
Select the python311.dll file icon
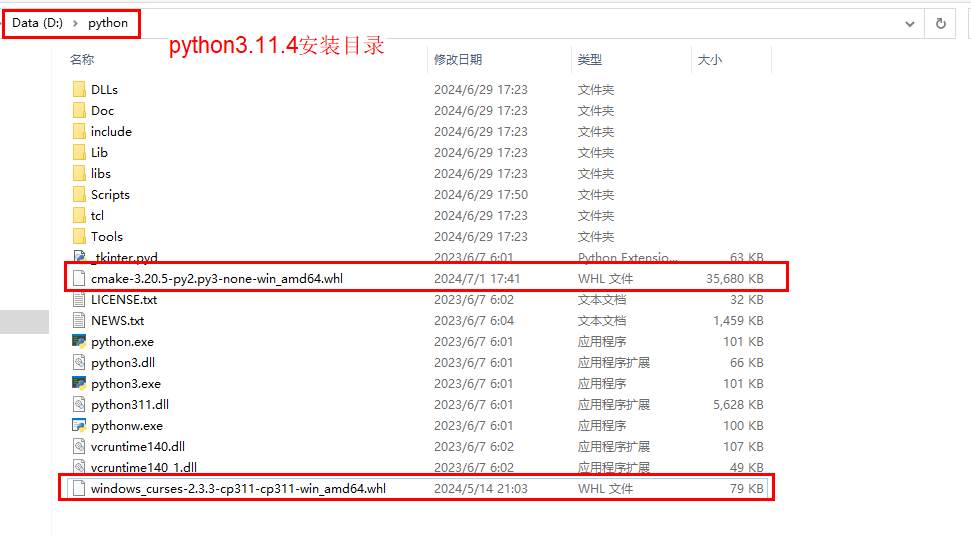pyautogui.click(x=80, y=404)
